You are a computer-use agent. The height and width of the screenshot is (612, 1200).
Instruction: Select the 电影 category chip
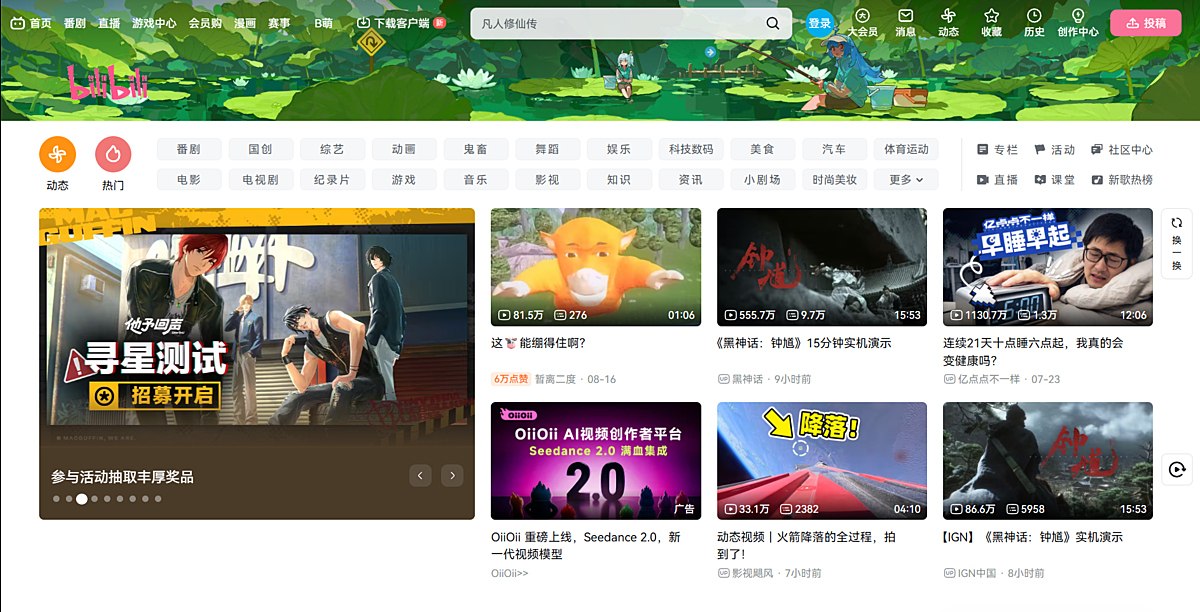pyautogui.click(x=188, y=180)
